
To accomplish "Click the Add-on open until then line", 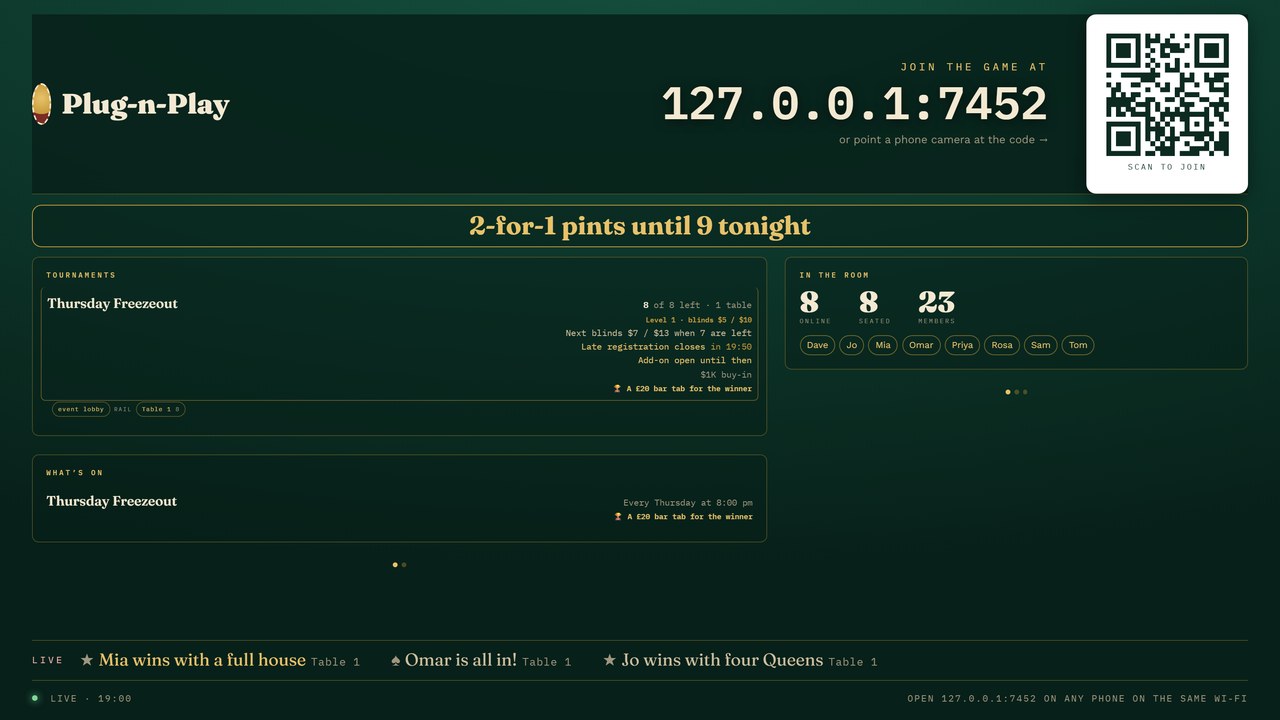I will (695, 361).
